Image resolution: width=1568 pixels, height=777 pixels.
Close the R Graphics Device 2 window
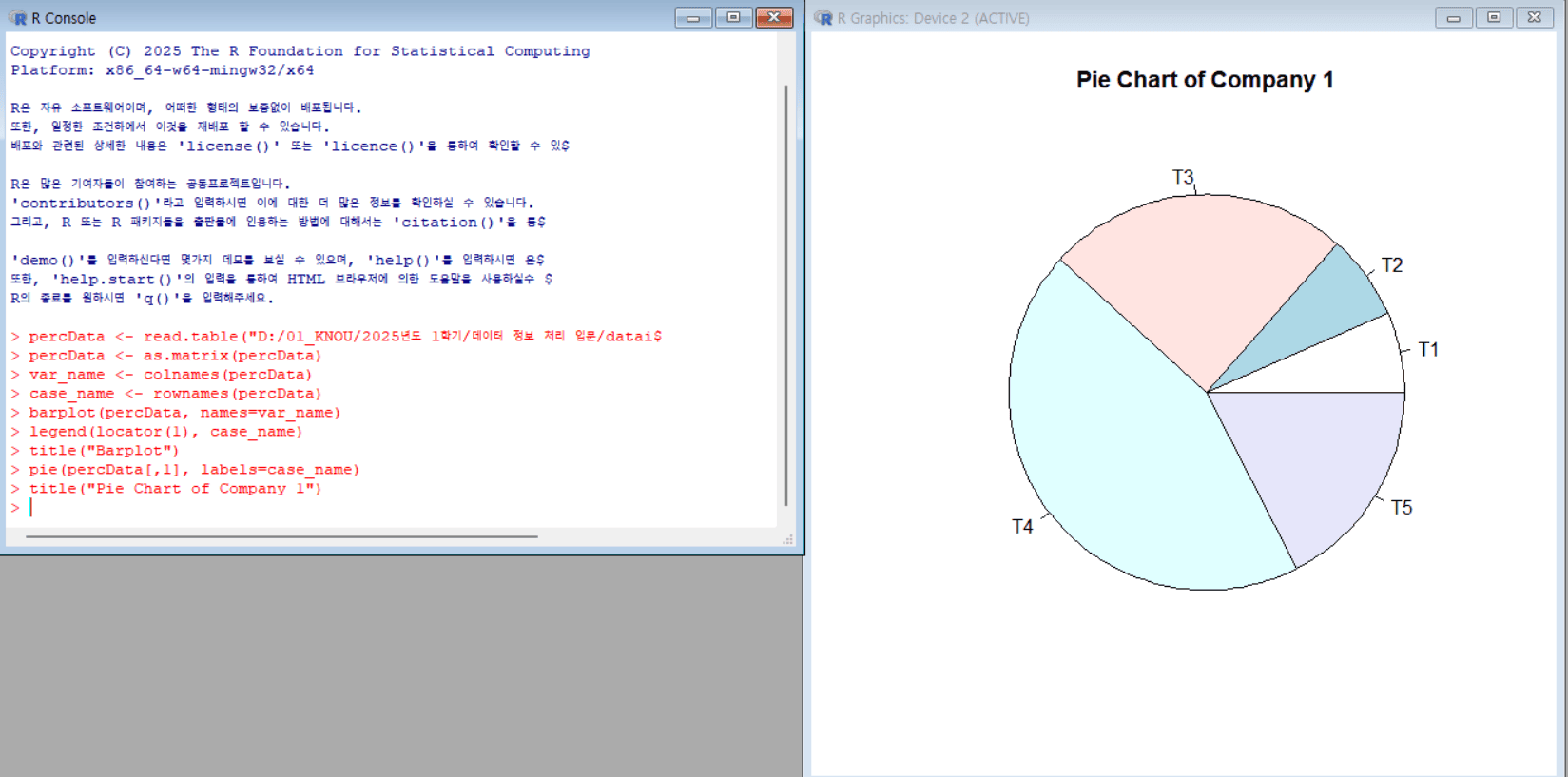1535,18
